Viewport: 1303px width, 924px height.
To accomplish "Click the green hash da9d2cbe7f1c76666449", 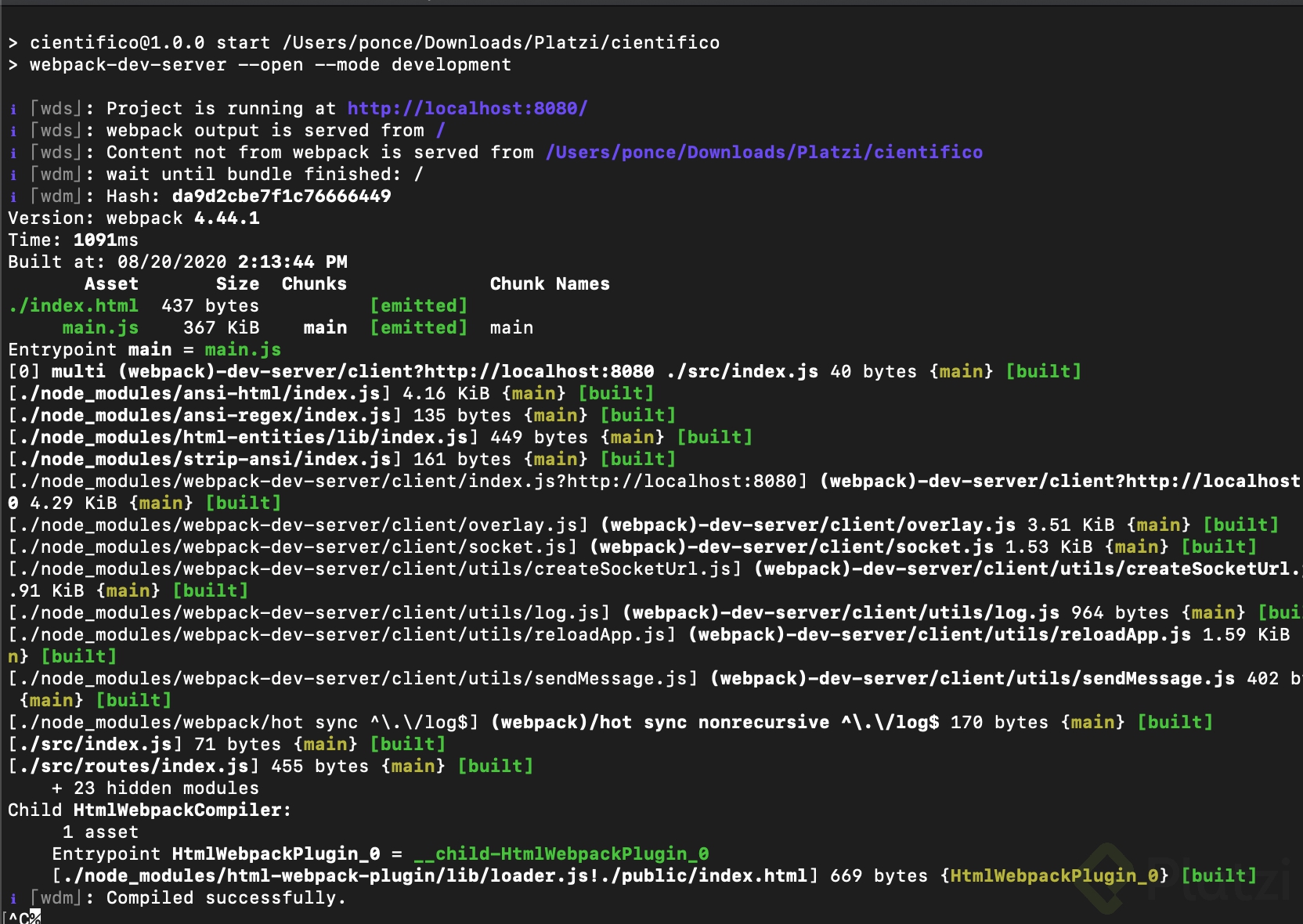I will (282, 197).
